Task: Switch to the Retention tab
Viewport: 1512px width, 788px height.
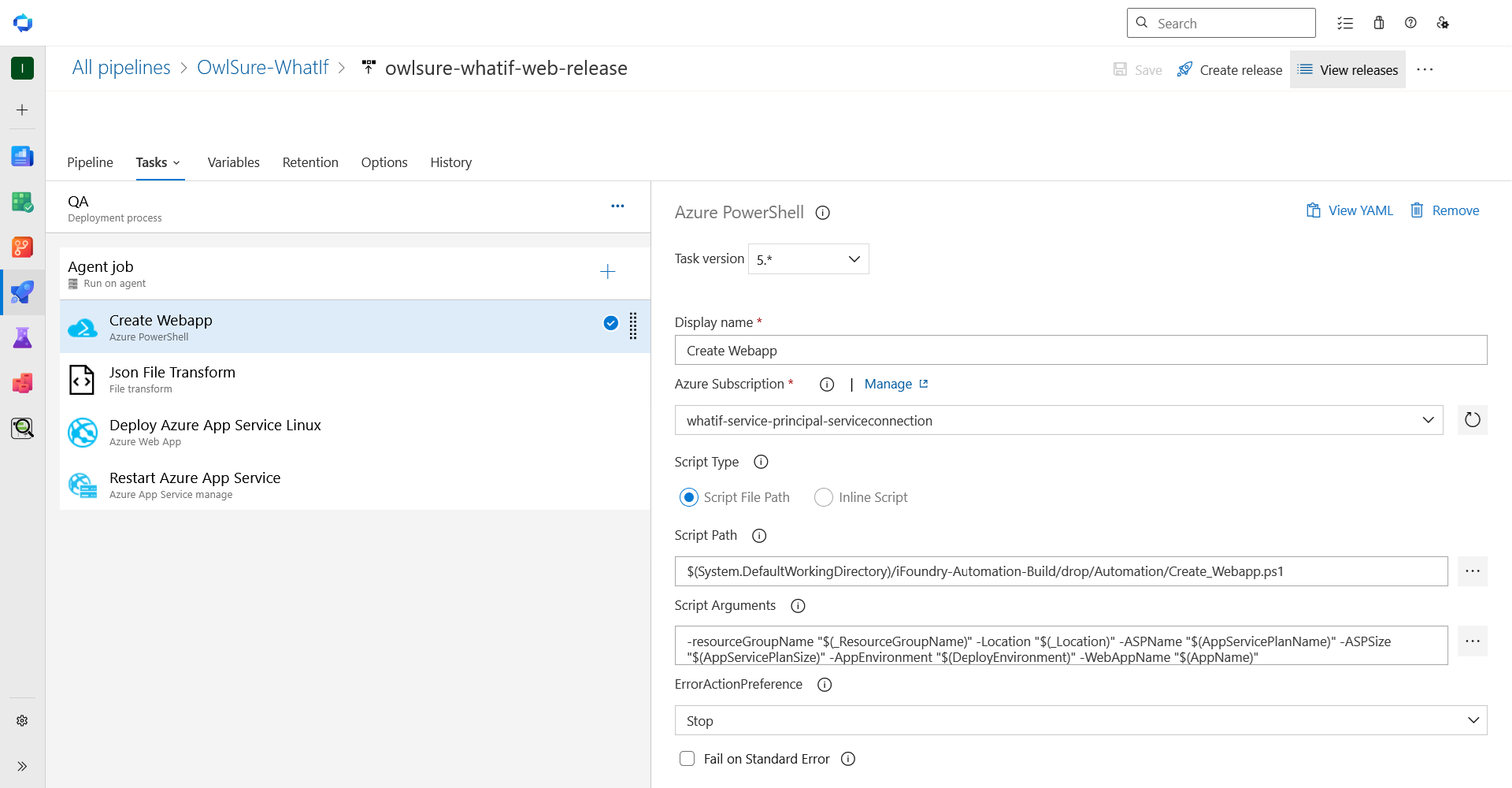Action: 310,162
